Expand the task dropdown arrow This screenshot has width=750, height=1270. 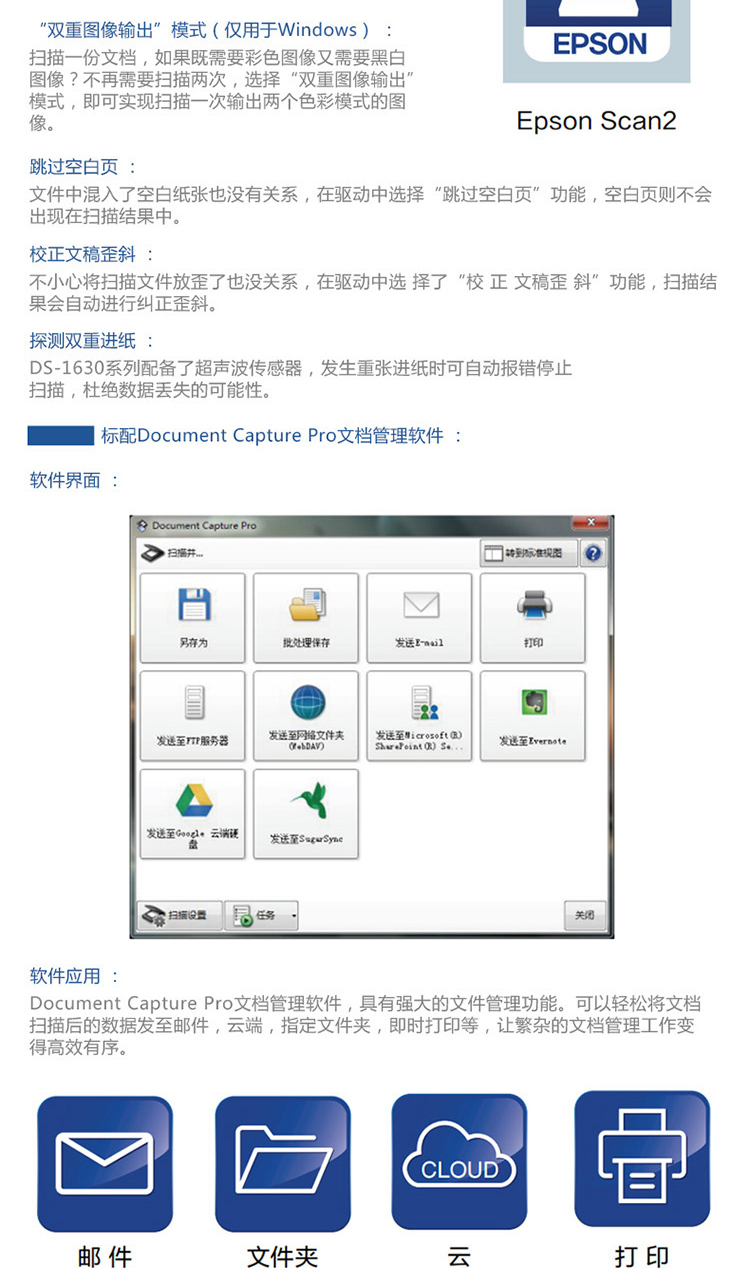coord(293,915)
